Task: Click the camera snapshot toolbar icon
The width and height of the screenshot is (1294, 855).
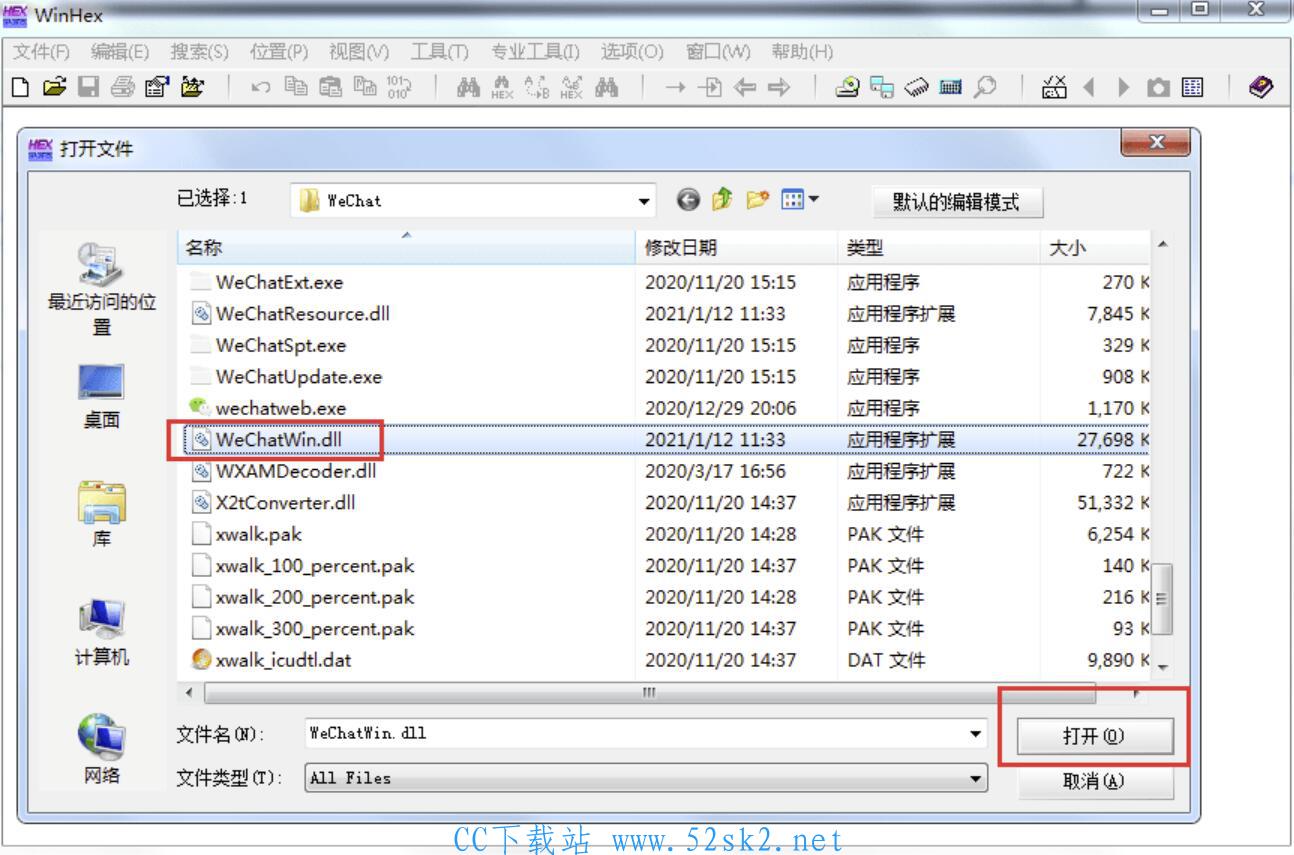Action: tap(1158, 88)
